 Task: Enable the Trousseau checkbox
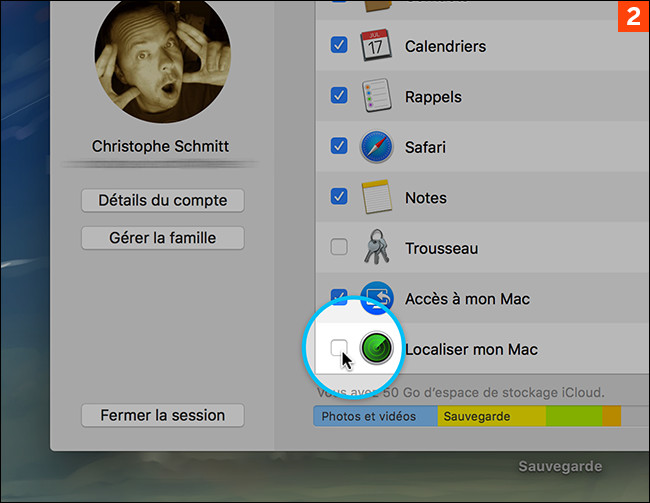339,248
